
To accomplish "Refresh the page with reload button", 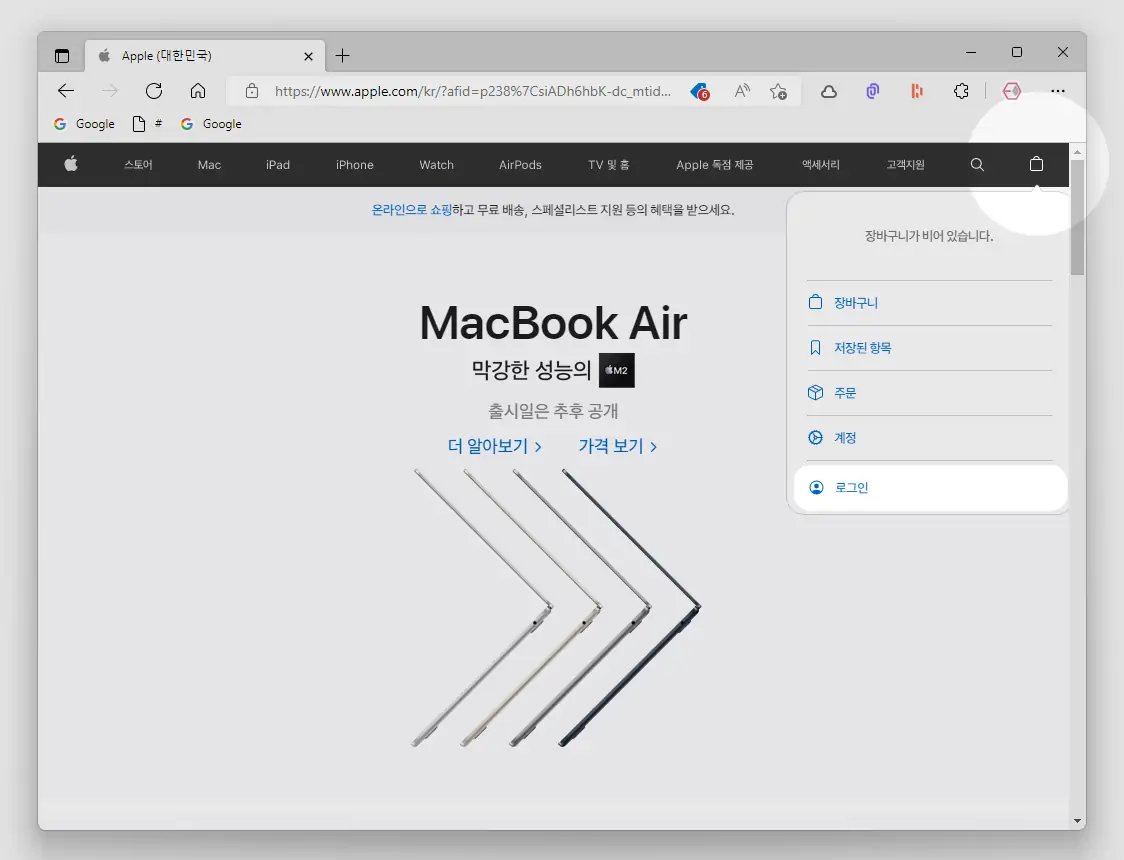I will pyautogui.click(x=154, y=91).
